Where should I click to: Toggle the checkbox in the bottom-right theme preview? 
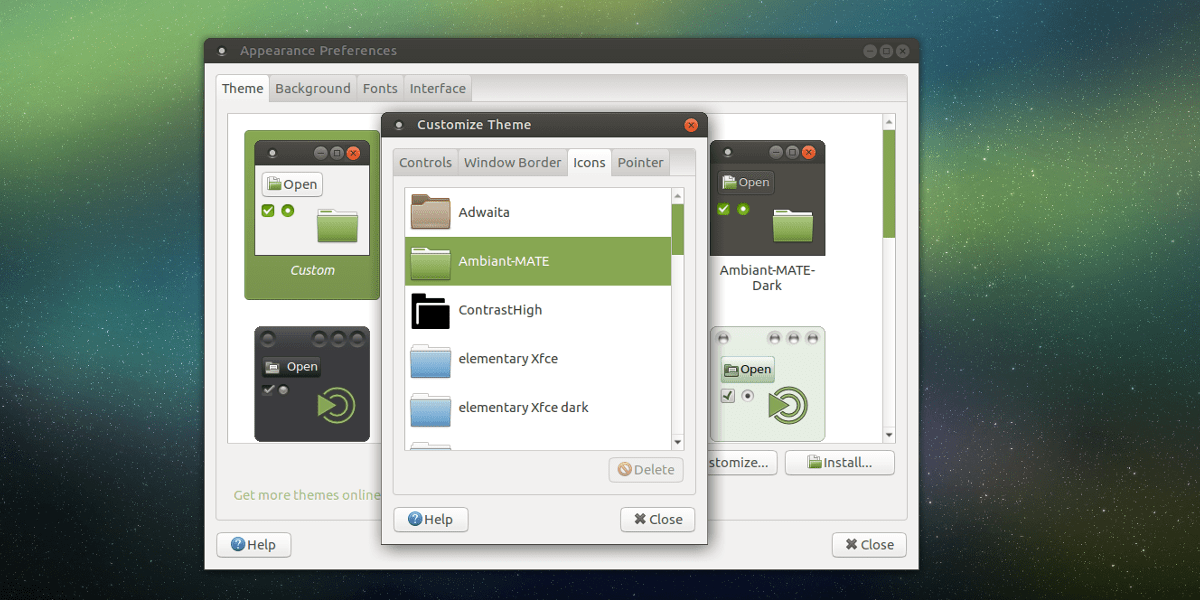(726, 395)
